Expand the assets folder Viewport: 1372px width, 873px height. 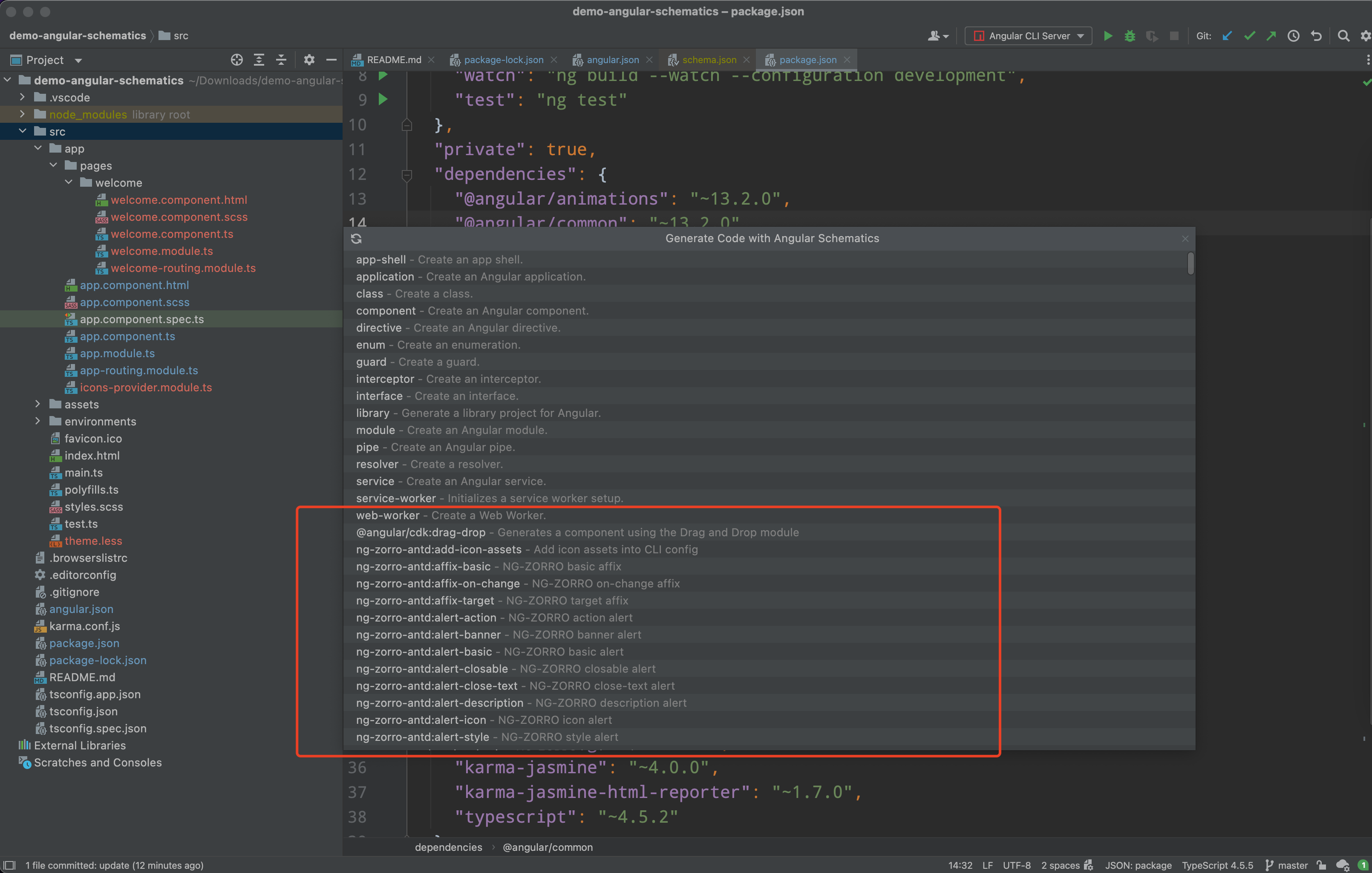pyautogui.click(x=37, y=404)
